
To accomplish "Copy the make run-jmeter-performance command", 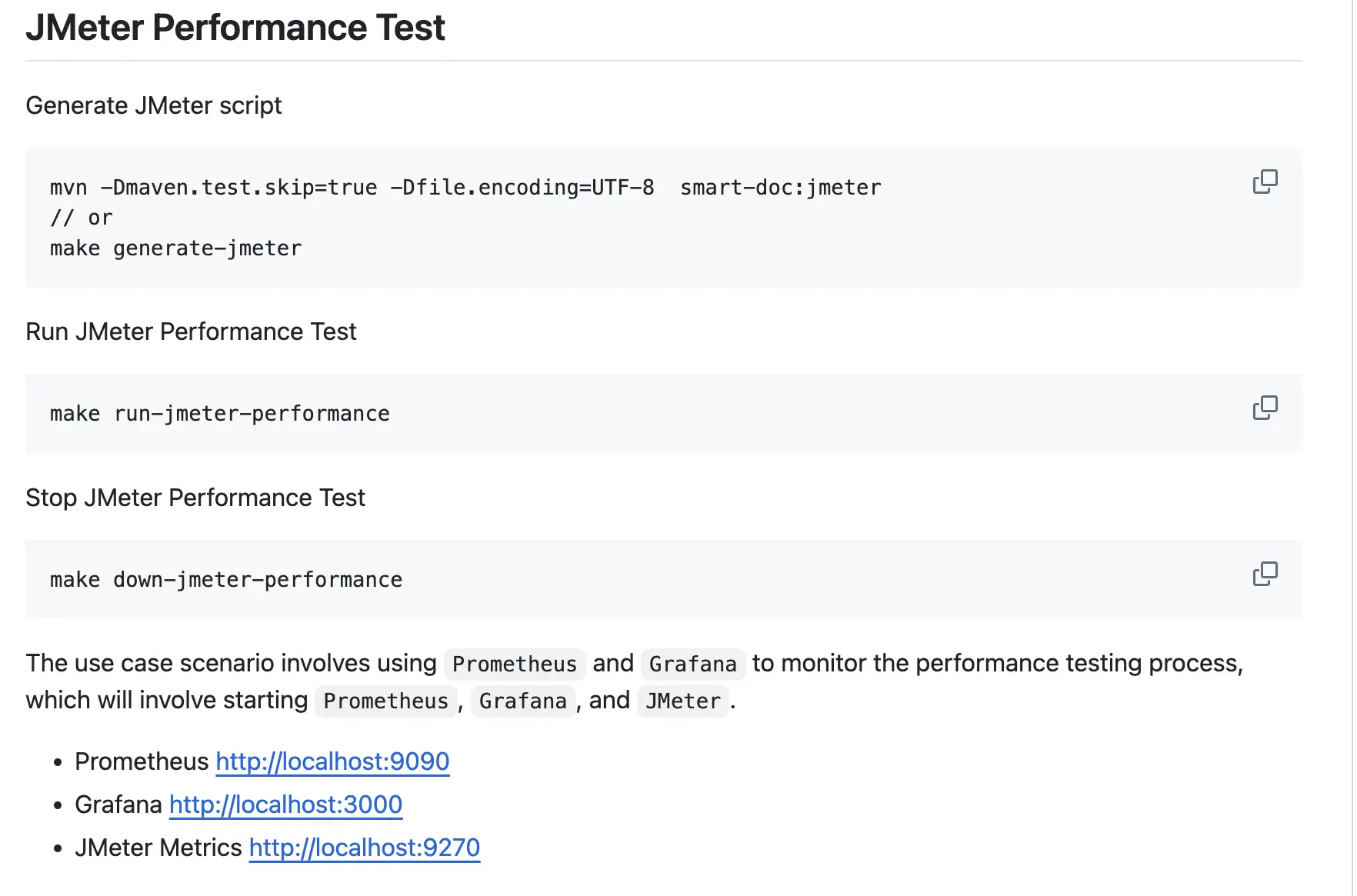I will pos(1265,408).
